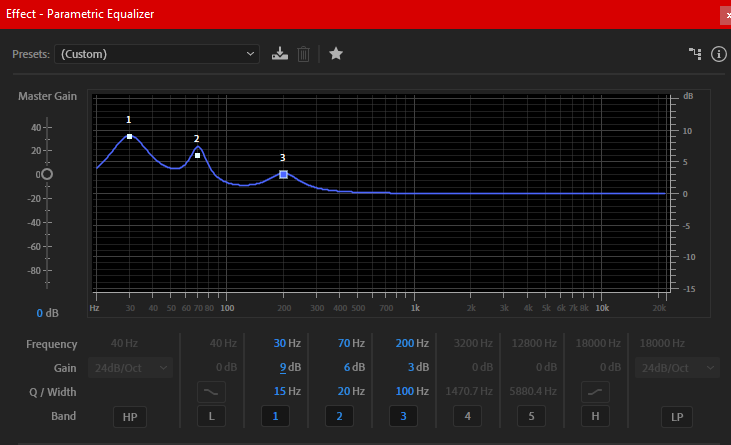Toggle the LP low-pass band
The image size is (731, 445).
coord(677,416)
